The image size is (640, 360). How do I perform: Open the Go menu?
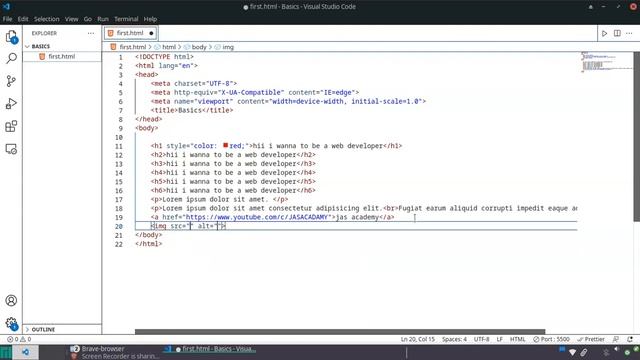pyautogui.click(x=88, y=19)
